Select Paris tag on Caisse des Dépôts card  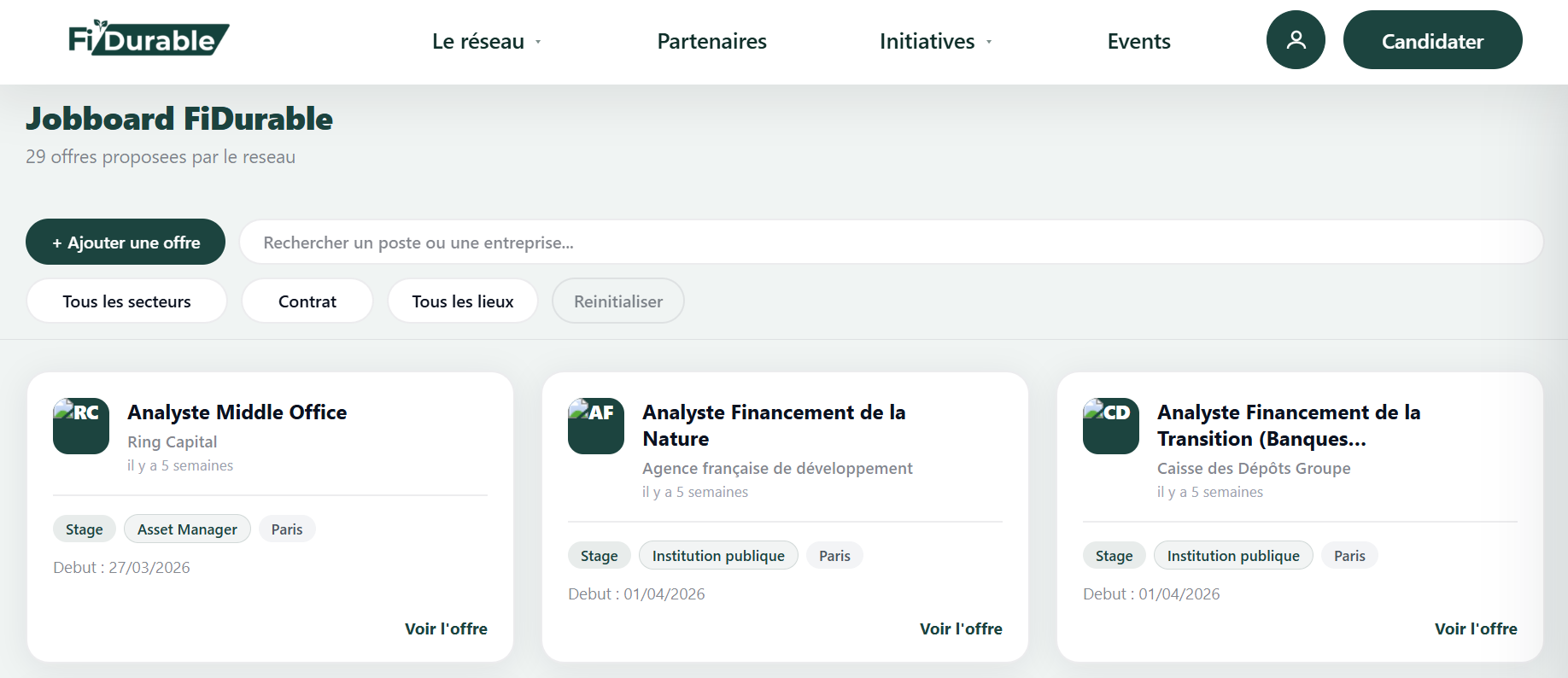pos(1349,556)
